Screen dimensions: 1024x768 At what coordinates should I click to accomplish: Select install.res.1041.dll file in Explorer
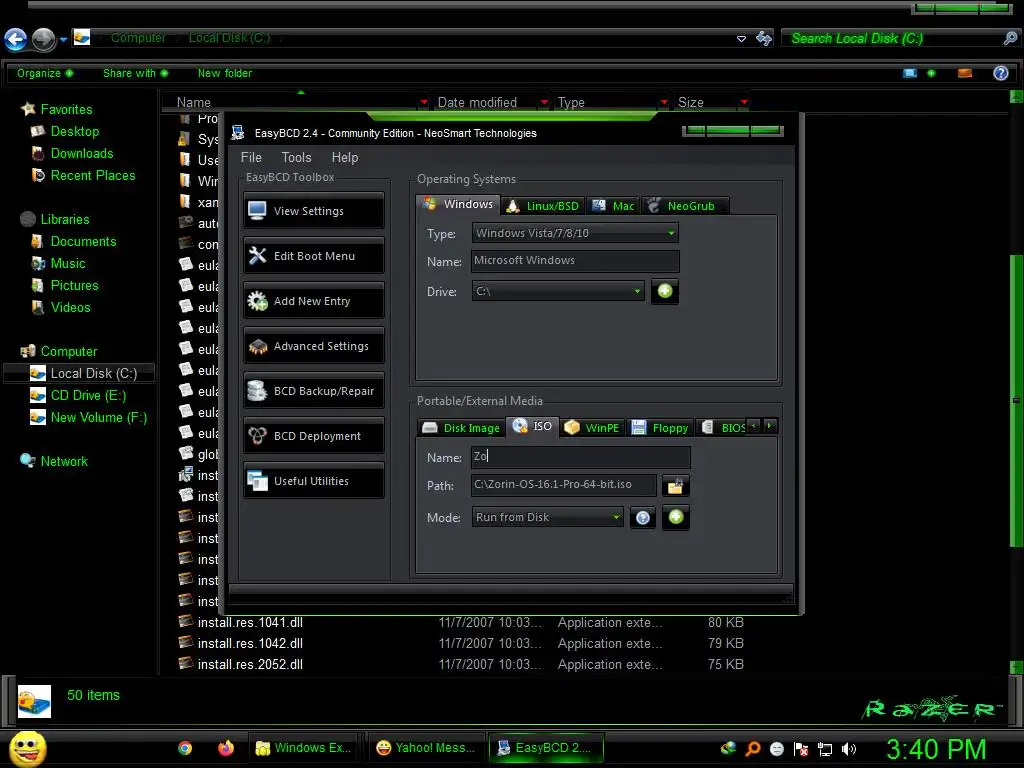250,622
